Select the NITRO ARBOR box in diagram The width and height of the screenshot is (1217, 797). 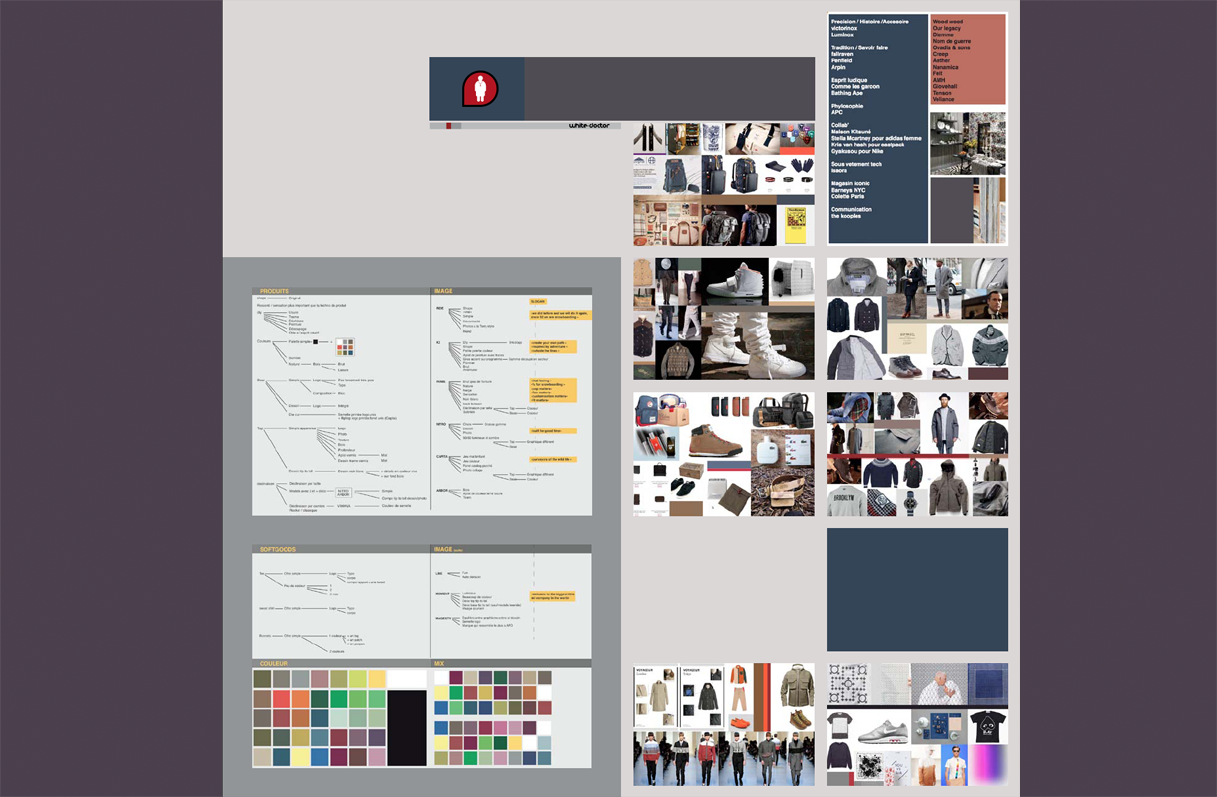point(344,493)
